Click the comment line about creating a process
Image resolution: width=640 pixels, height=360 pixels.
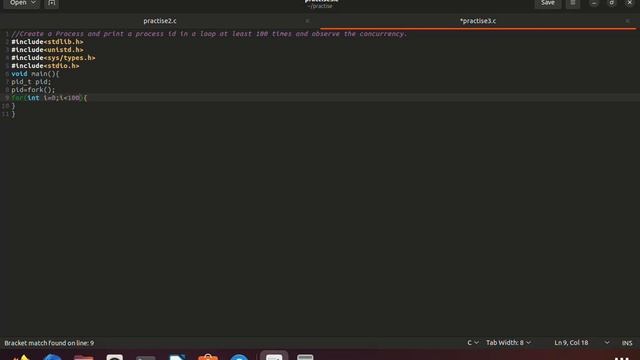pyautogui.click(x=209, y=34)
